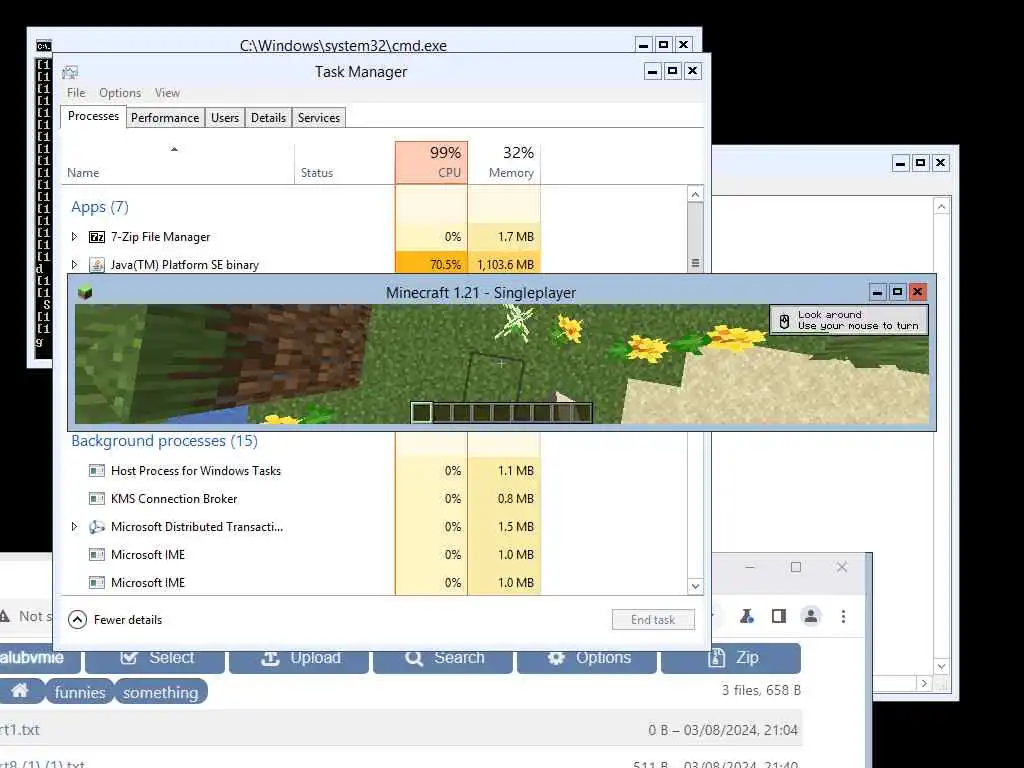Click rear window vertical scrollbar up arrow
1024x768 pixels.
[x=942, y=207]
